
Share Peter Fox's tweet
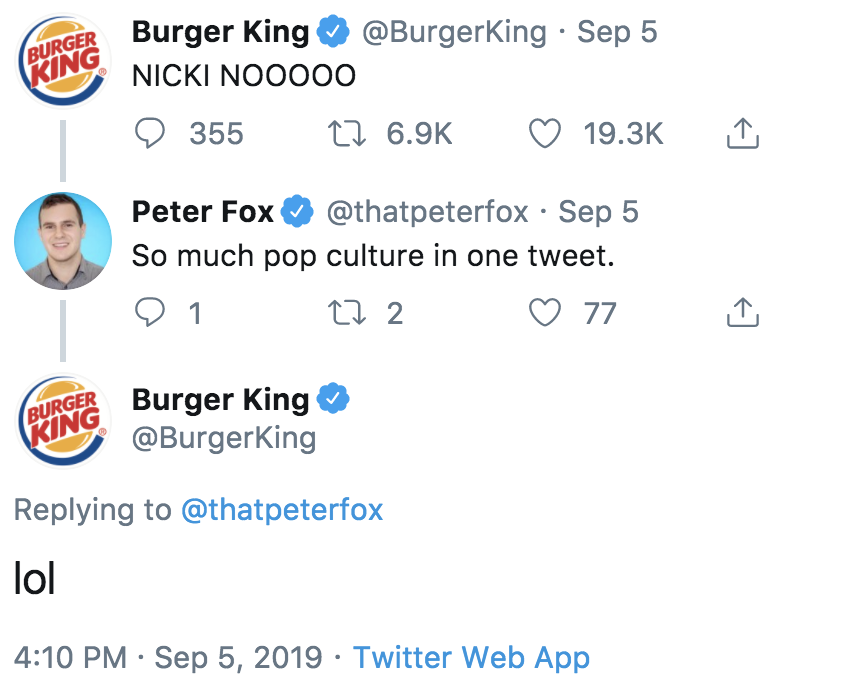pos(743,314)
